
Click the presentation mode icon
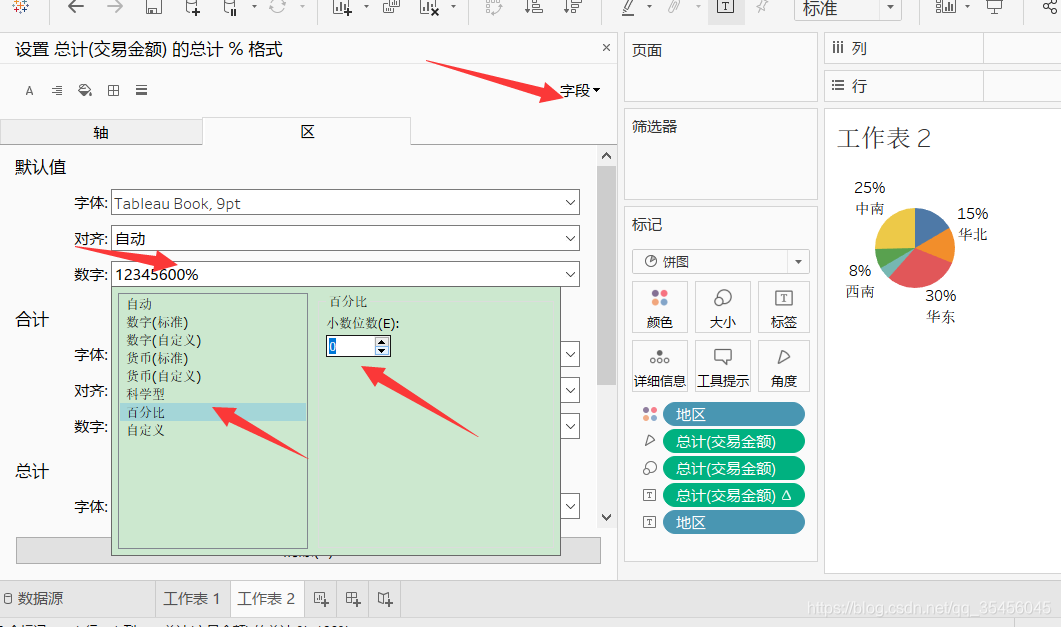(994, 7)
